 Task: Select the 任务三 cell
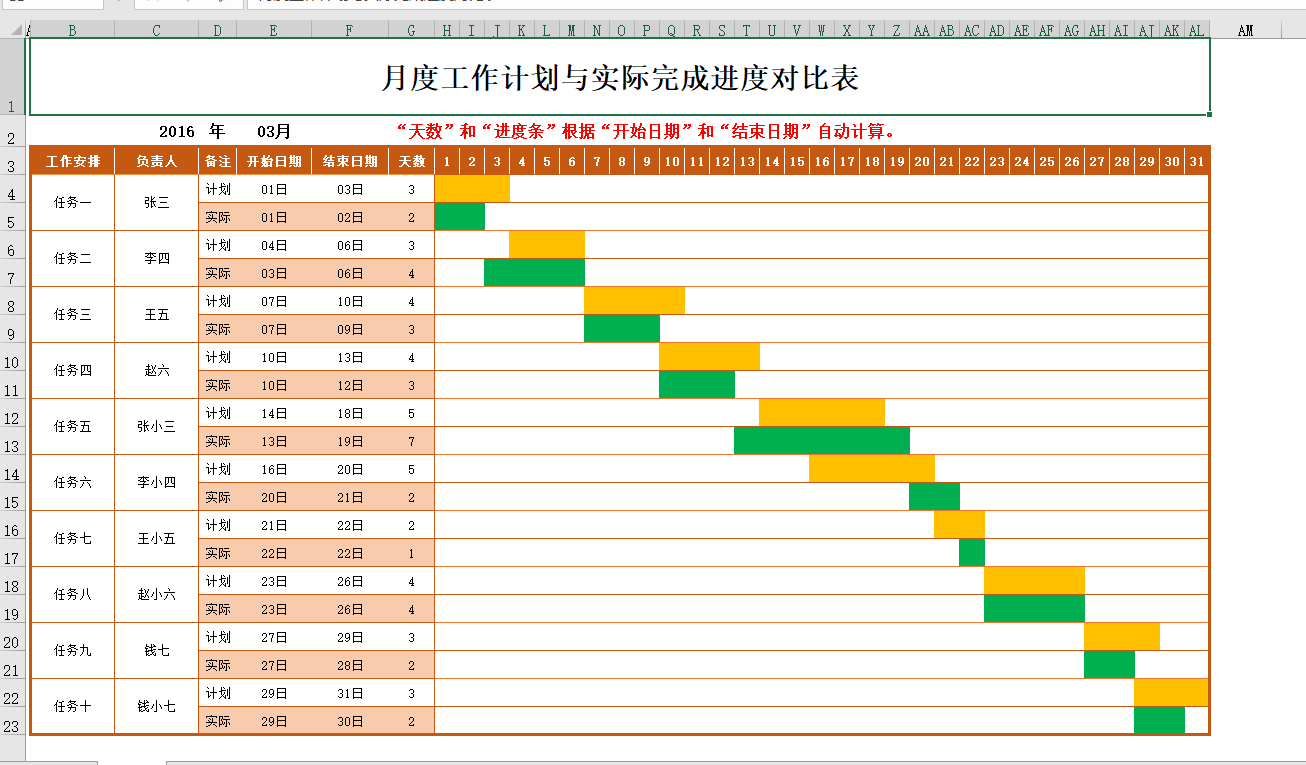(x=73, y=315)
